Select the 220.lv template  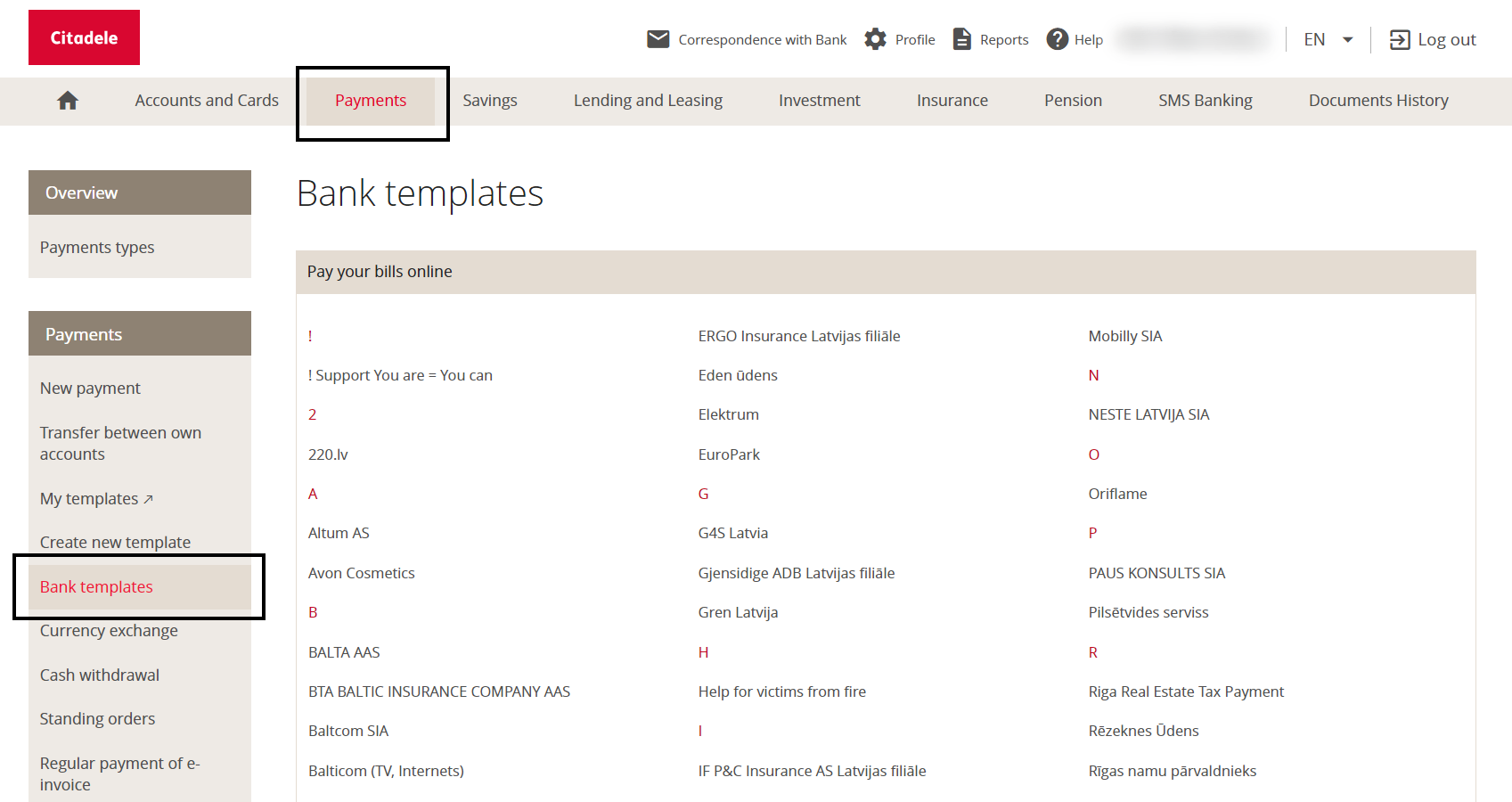[328, 454]
